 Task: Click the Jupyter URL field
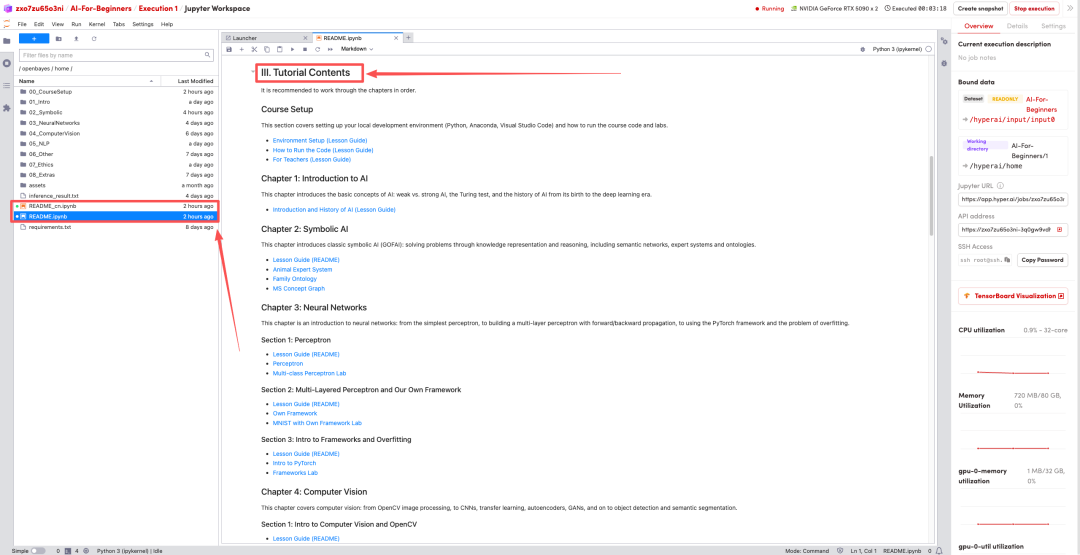point(1013,199)
